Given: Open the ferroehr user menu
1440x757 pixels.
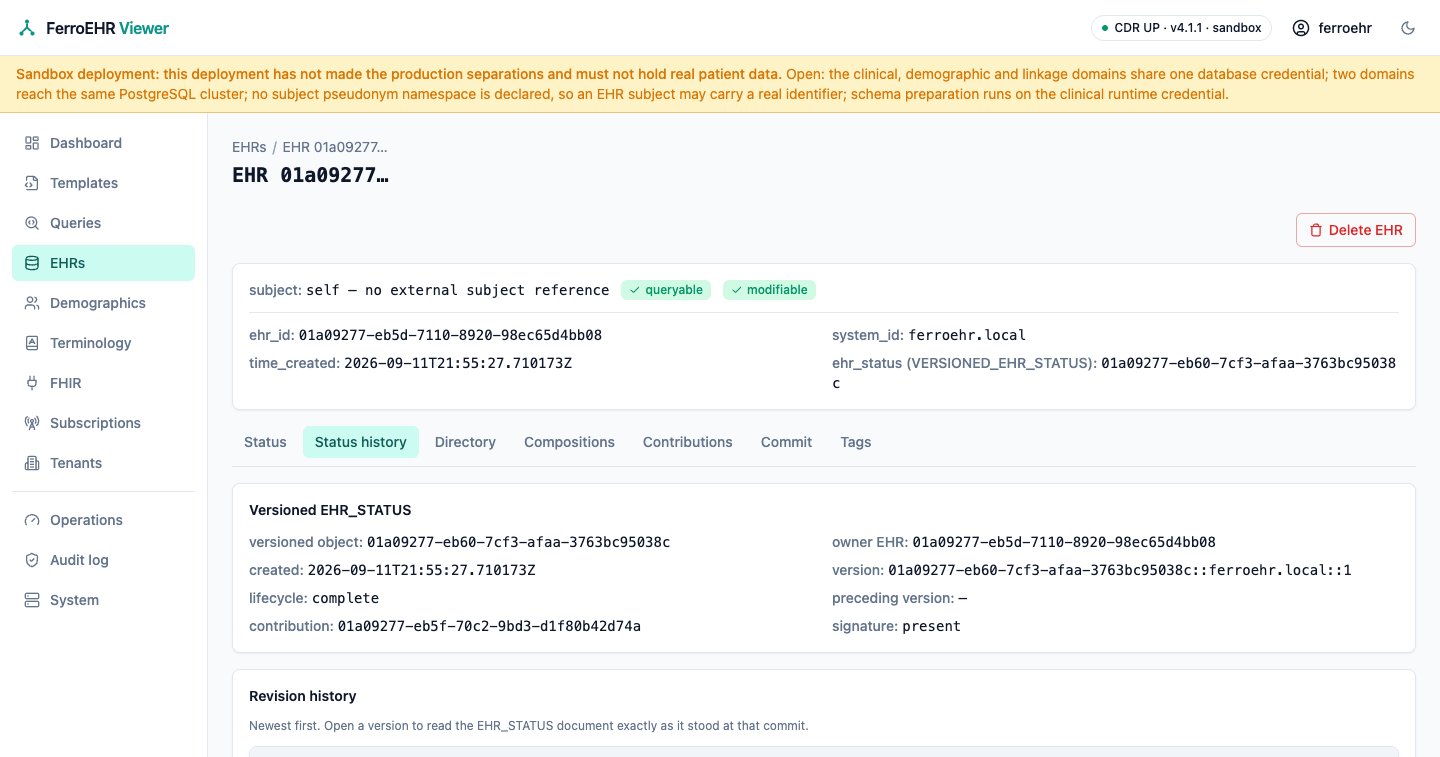Looking at the screenshot, I should (x=1332, y=28).
